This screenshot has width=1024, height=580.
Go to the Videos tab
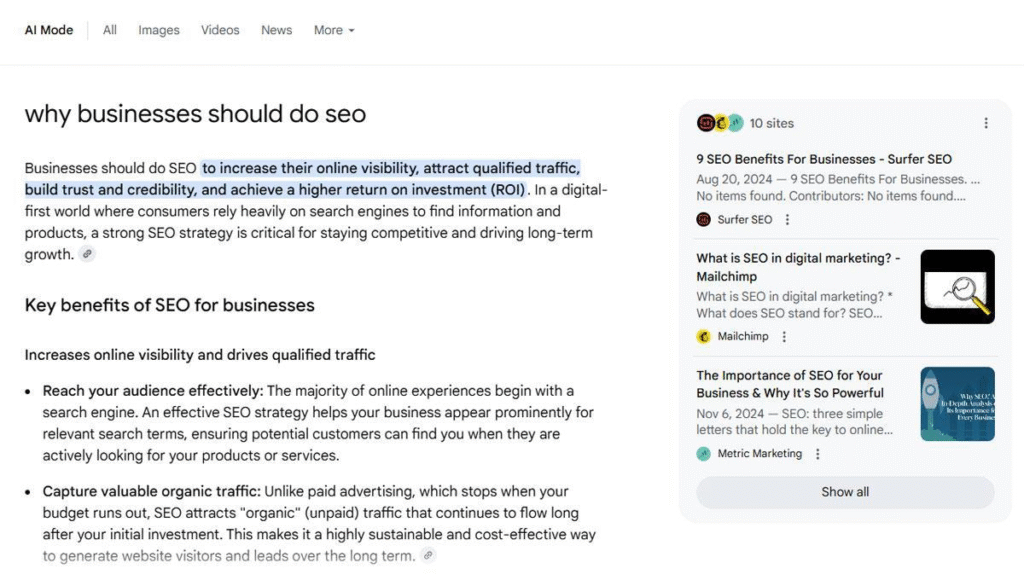pyautogui.click(x=220, y=30)
